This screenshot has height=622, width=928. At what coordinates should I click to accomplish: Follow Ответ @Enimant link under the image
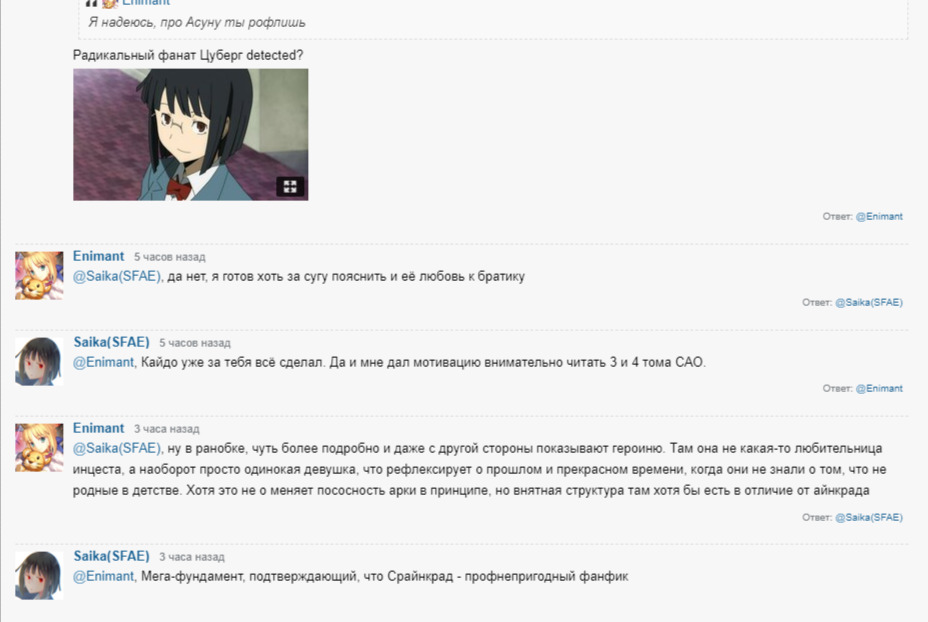(x=879, y=217)
